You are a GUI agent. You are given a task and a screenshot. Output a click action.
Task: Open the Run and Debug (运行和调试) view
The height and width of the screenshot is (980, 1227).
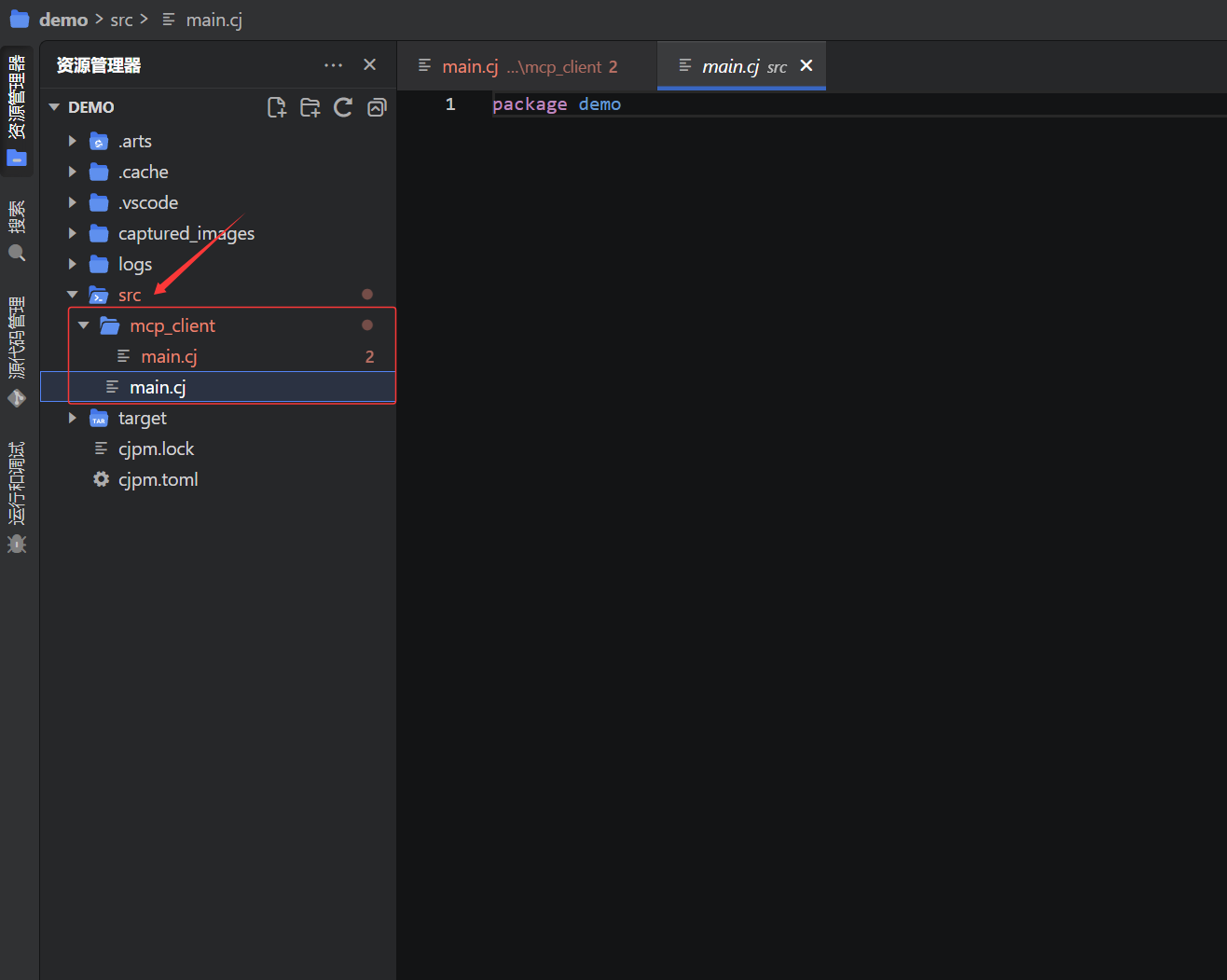point(17,497)
